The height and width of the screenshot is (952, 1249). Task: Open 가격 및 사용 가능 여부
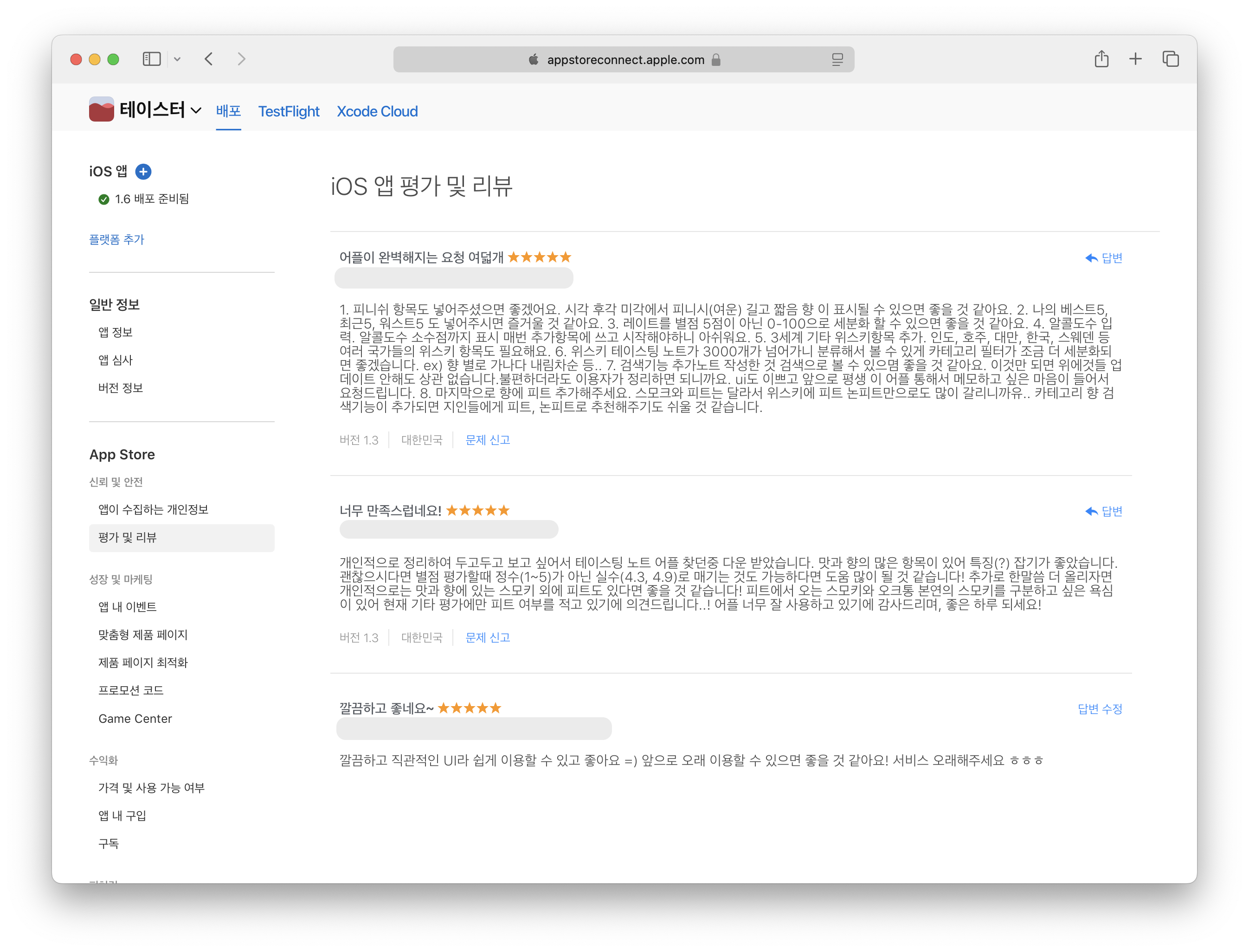tap(151, 788)
